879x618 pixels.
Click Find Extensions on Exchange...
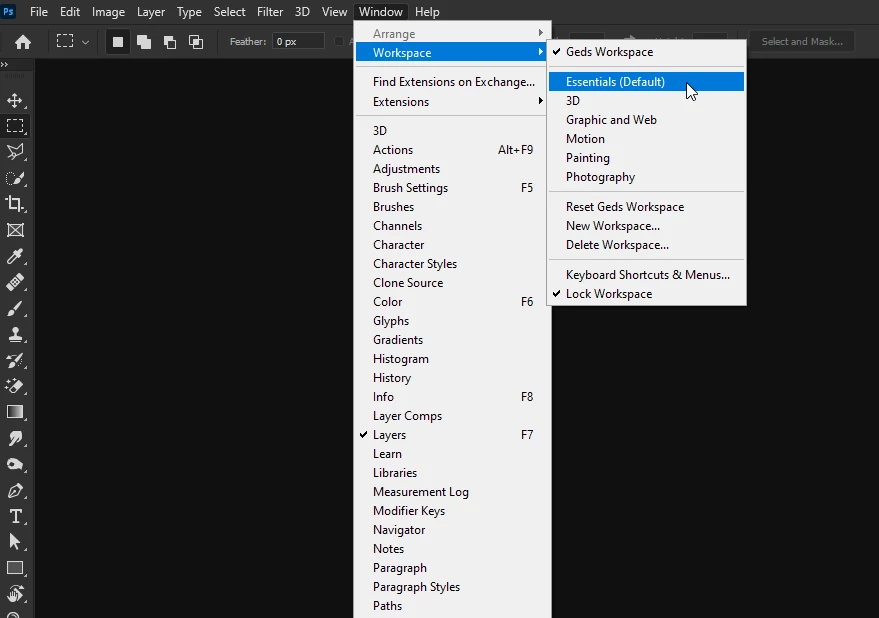[452, 82]
